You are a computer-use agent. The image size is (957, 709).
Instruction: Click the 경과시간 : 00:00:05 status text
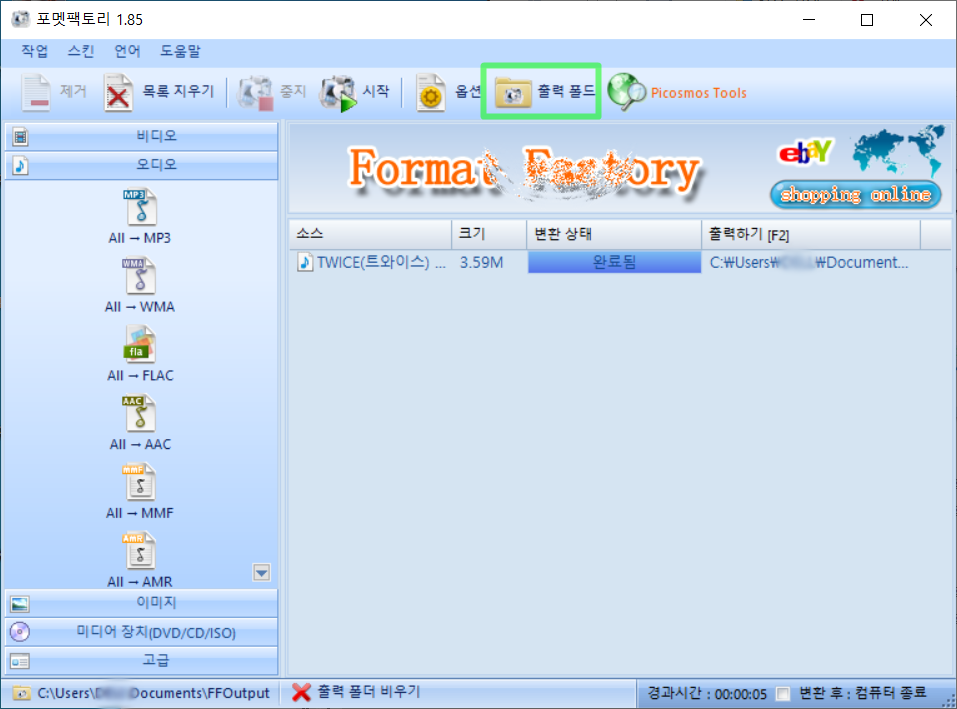[x=707, y=694]
